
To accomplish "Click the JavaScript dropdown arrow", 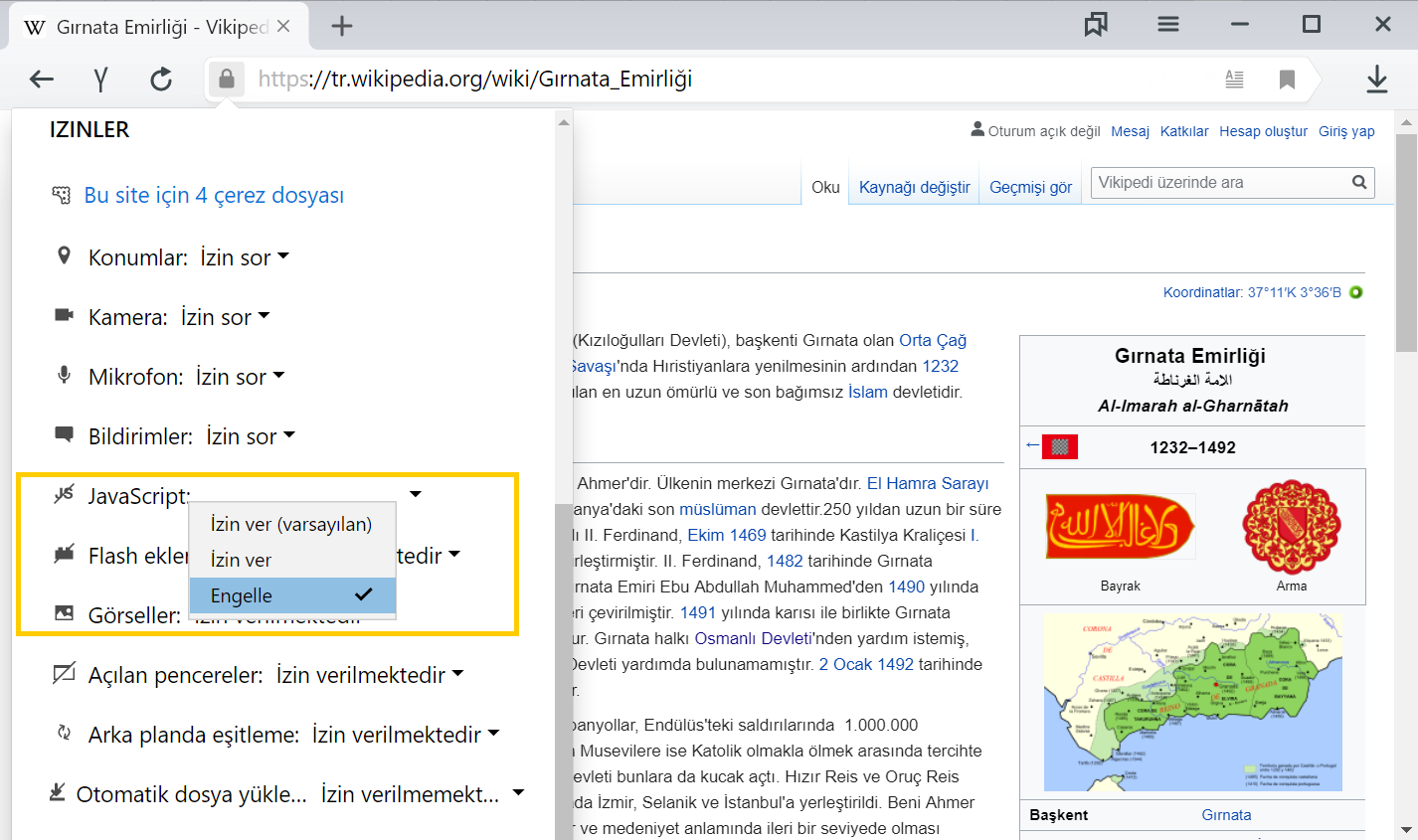I will pyautogui.click(x=416, y=494).
